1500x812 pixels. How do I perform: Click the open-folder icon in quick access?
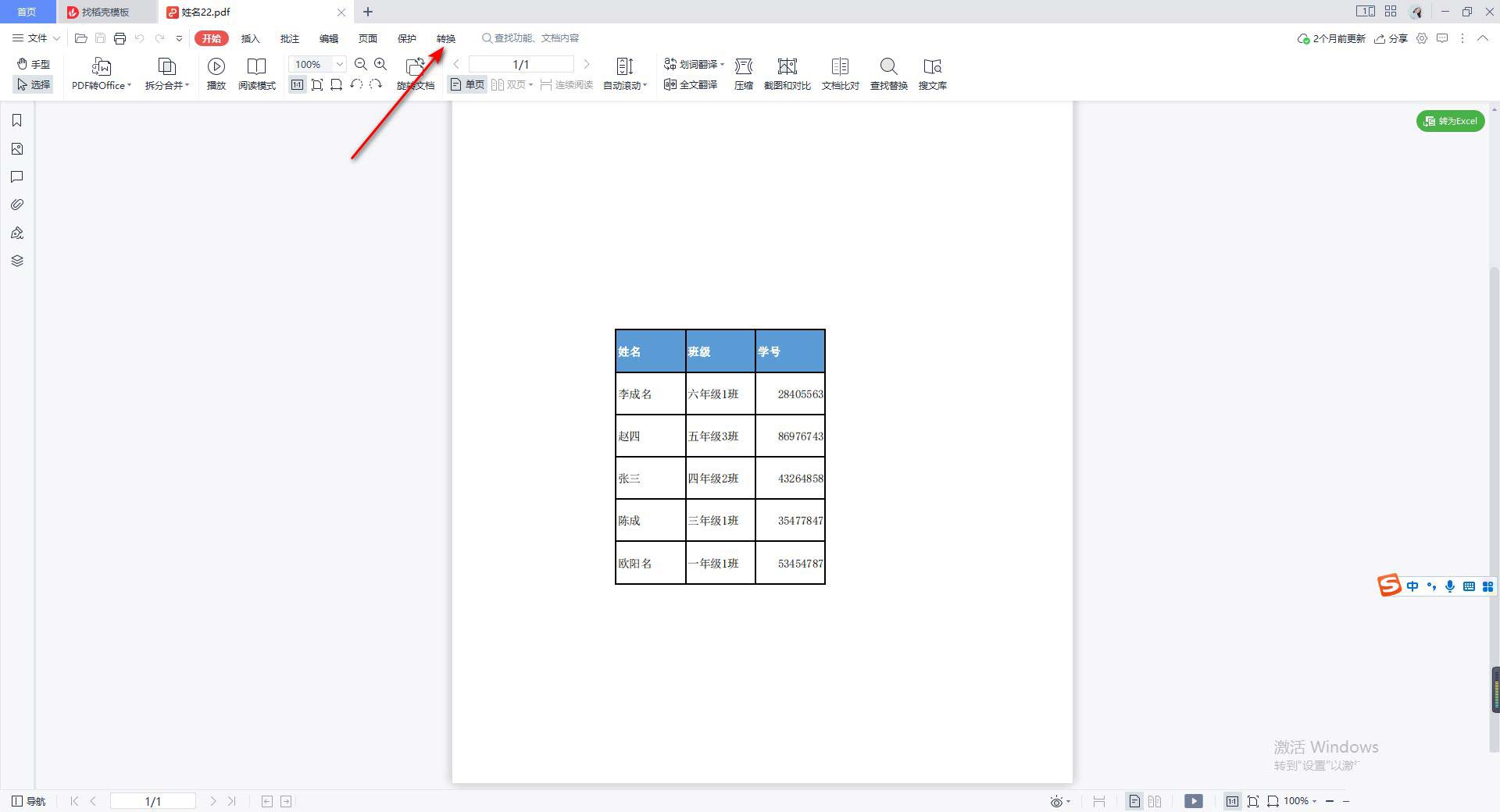pyautogui.click(x=80, y=38)
